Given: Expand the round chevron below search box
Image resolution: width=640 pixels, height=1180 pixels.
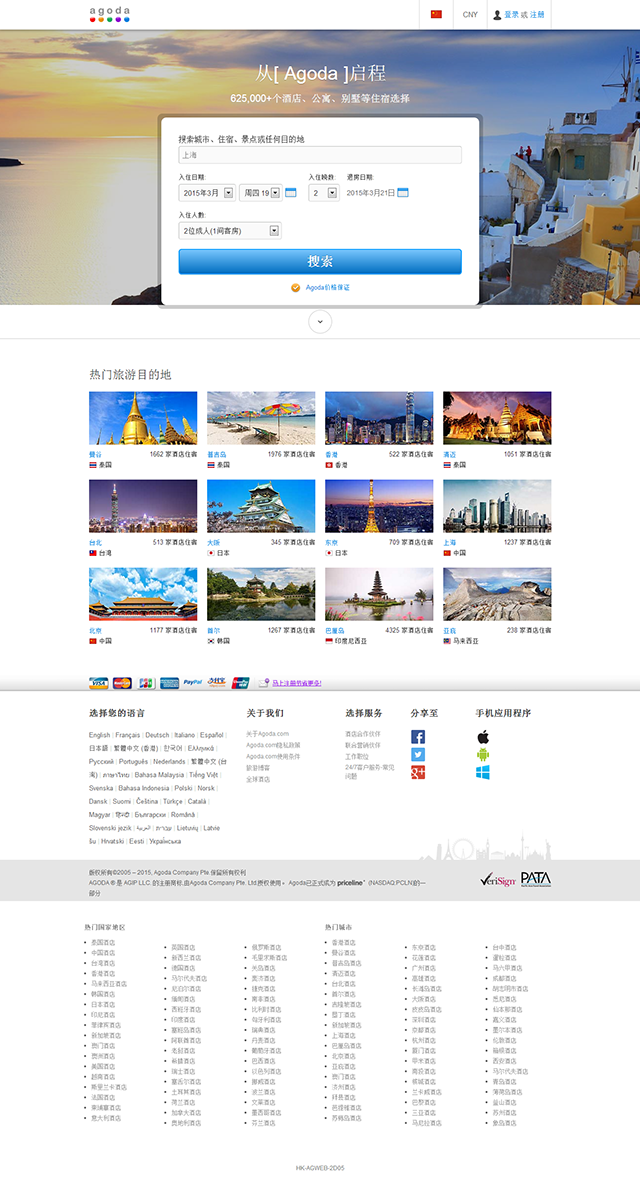Looking at the screenshot, I should coord(320,321).
